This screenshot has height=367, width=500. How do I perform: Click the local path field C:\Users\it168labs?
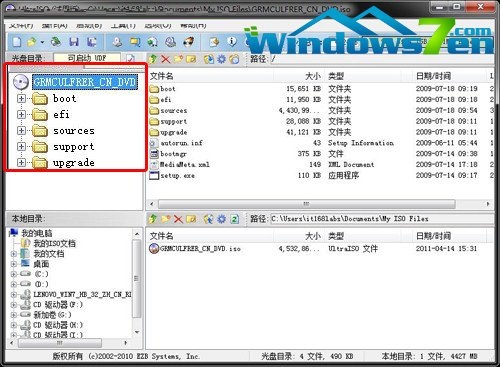pyautogui.click(x=382, y=219)
